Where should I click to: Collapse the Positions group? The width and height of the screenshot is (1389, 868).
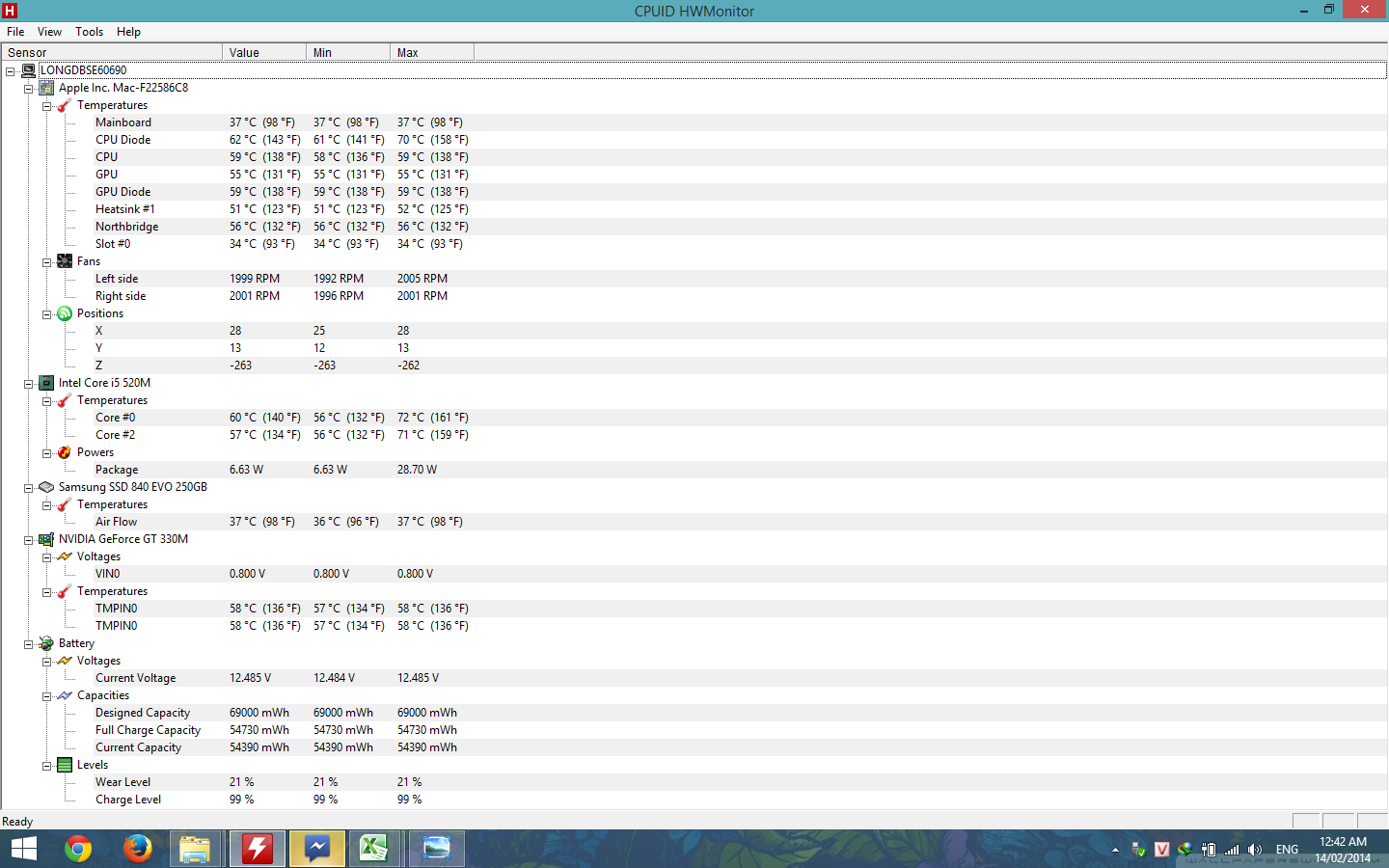[46, 314]
